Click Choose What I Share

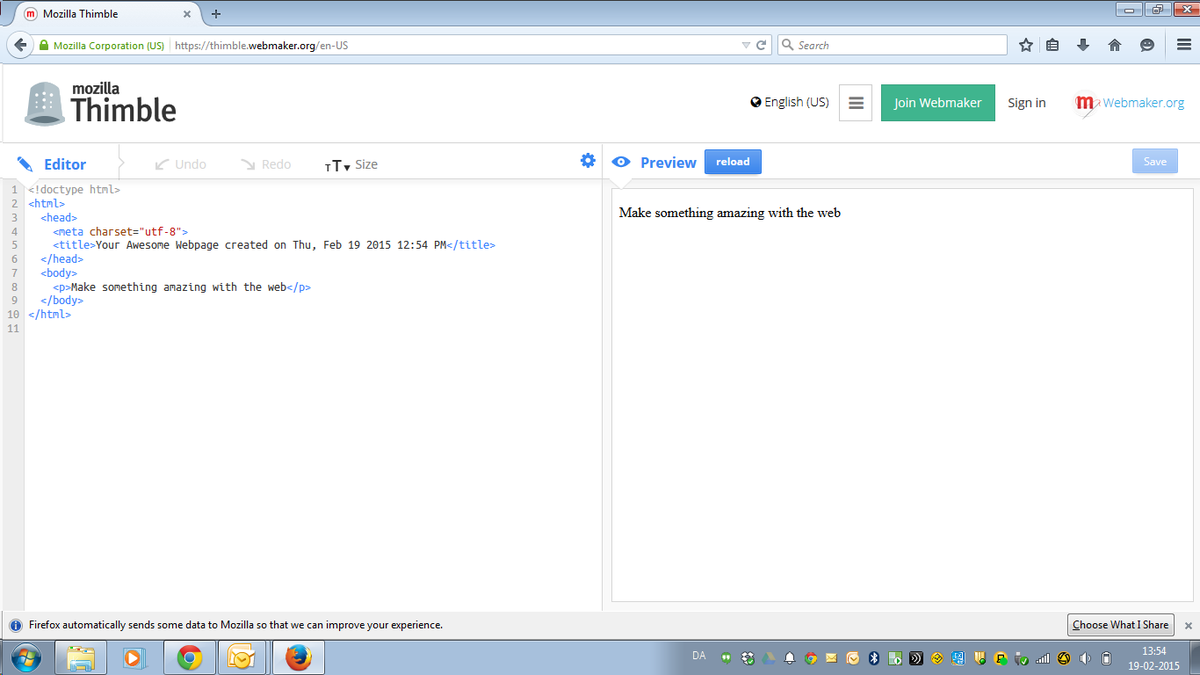(x=1120, y=624)
